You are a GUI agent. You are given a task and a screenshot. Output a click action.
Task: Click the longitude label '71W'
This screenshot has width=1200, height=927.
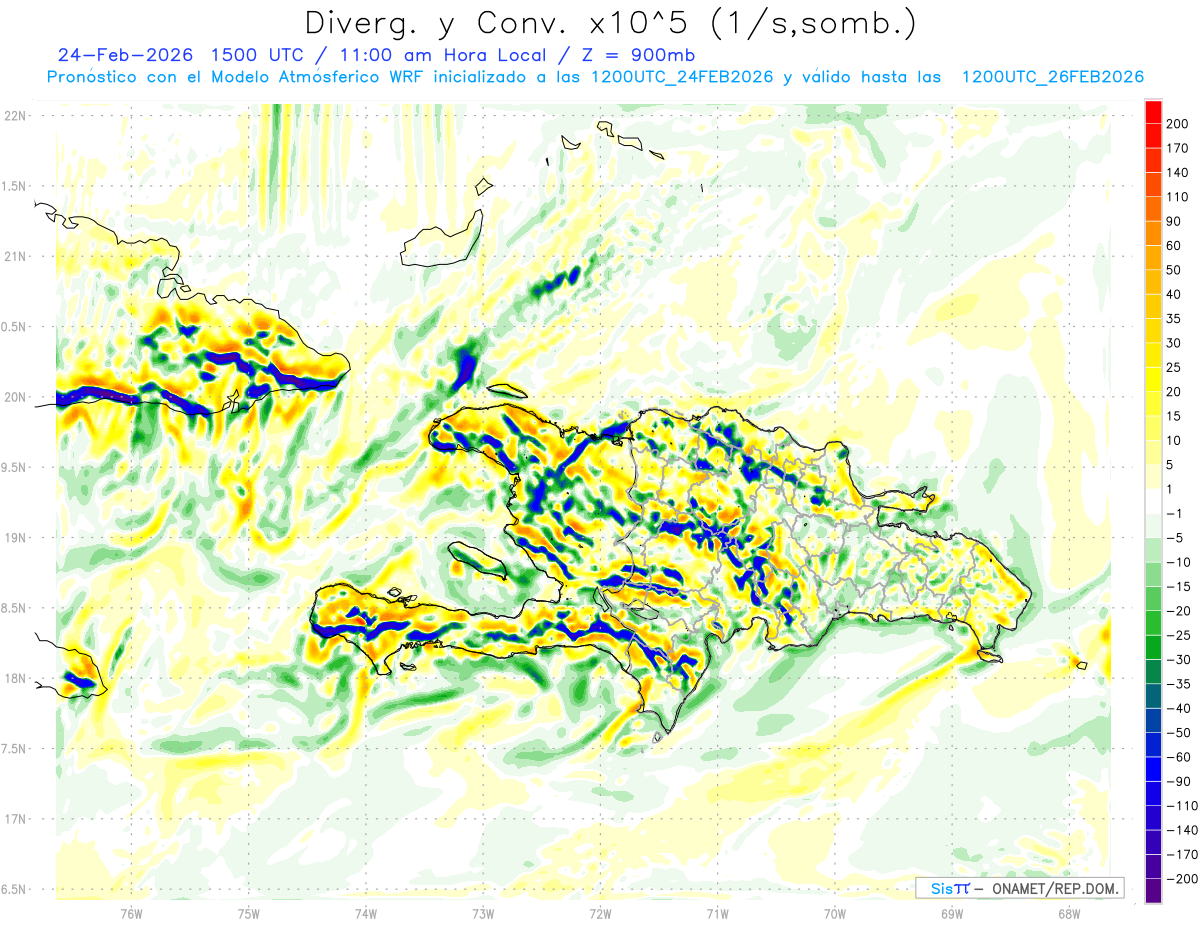pos(717,914)
